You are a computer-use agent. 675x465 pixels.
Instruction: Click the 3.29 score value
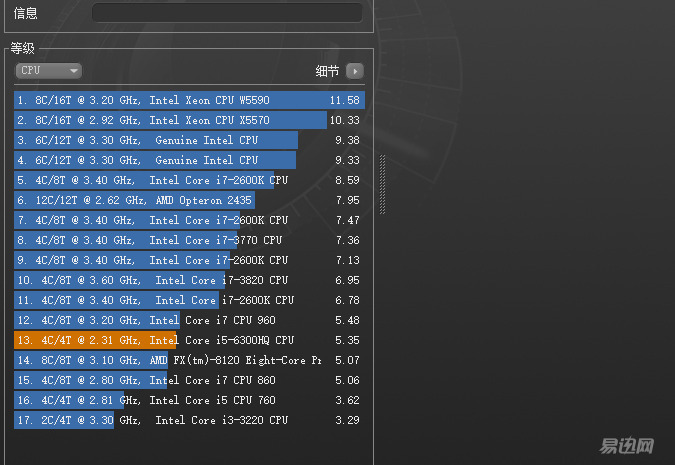(347, 420)
